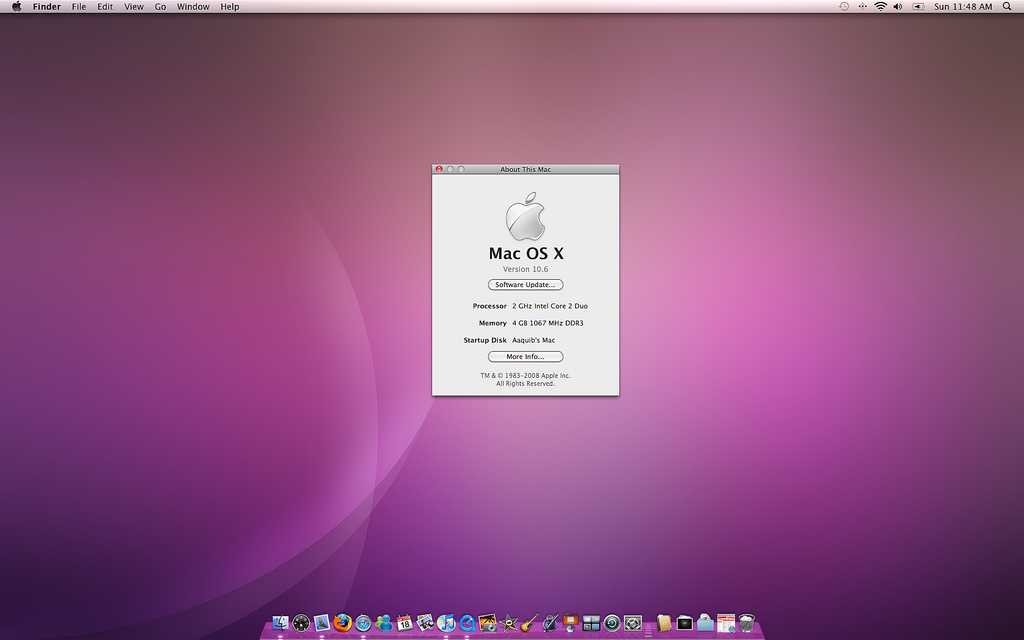This screenshot has height=640, width=1024.
Task: Launch Dashboard from the Dock
Action: tap(301, 623)
